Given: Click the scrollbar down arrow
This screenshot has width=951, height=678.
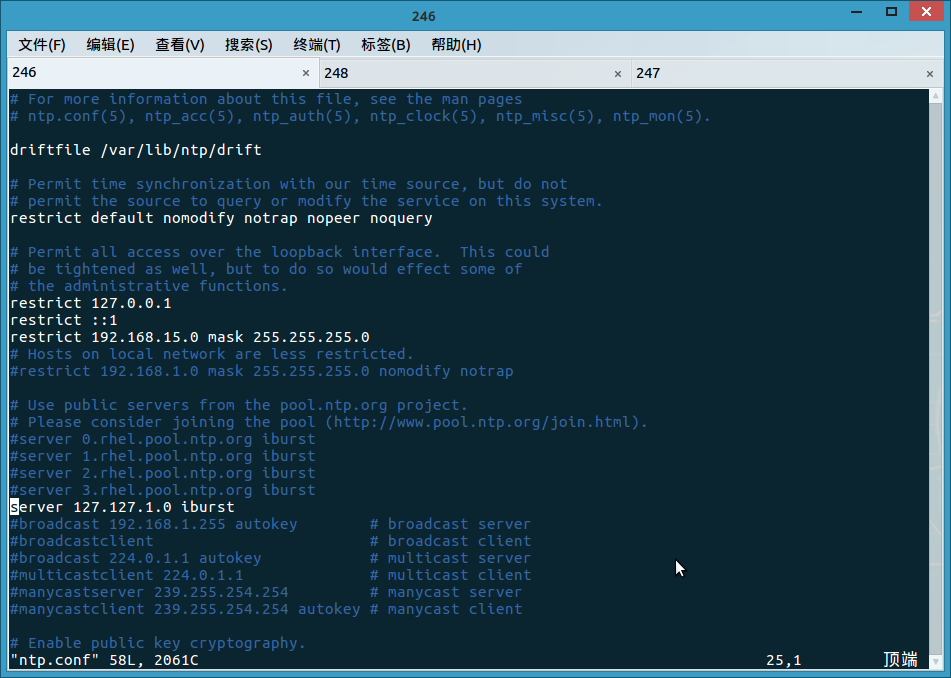Looking at the screenshot, I should pos(936,662).
